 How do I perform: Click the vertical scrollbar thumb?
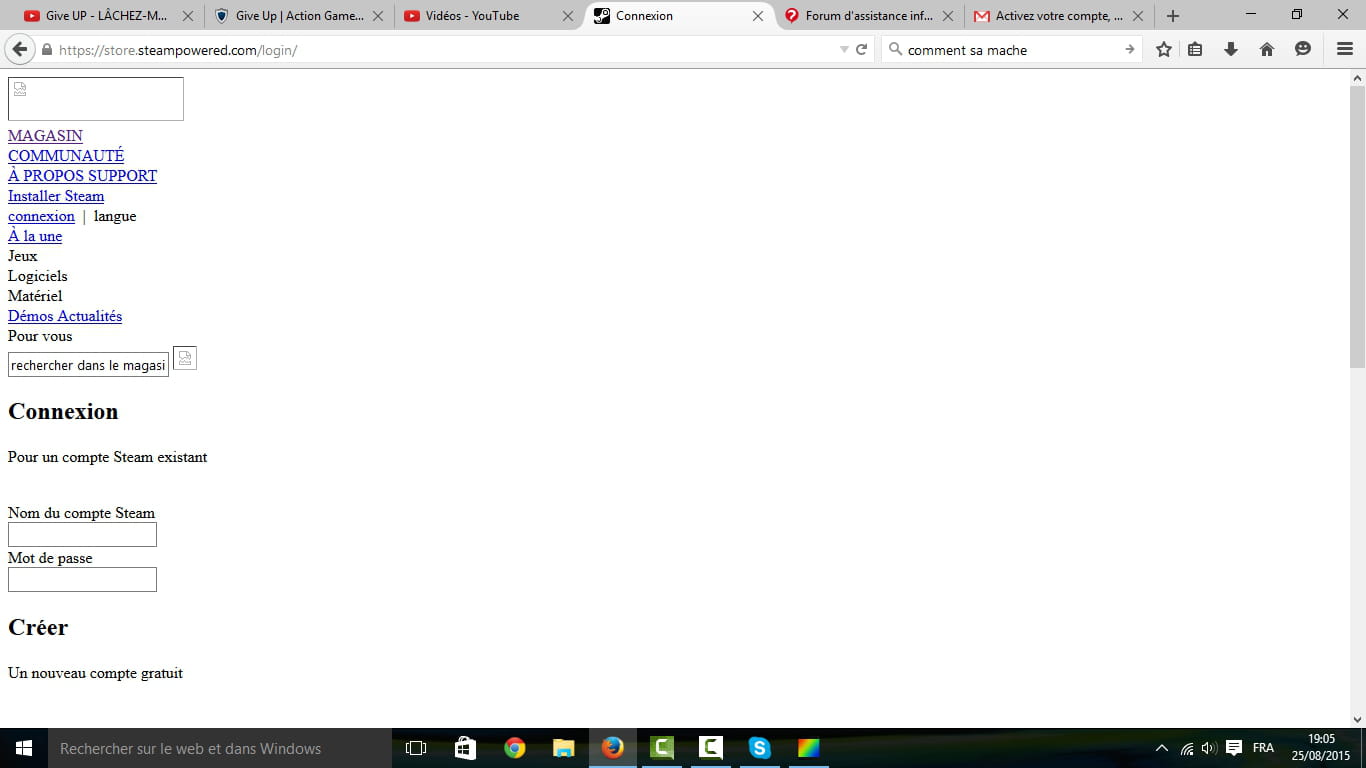tap(1358, 226)
